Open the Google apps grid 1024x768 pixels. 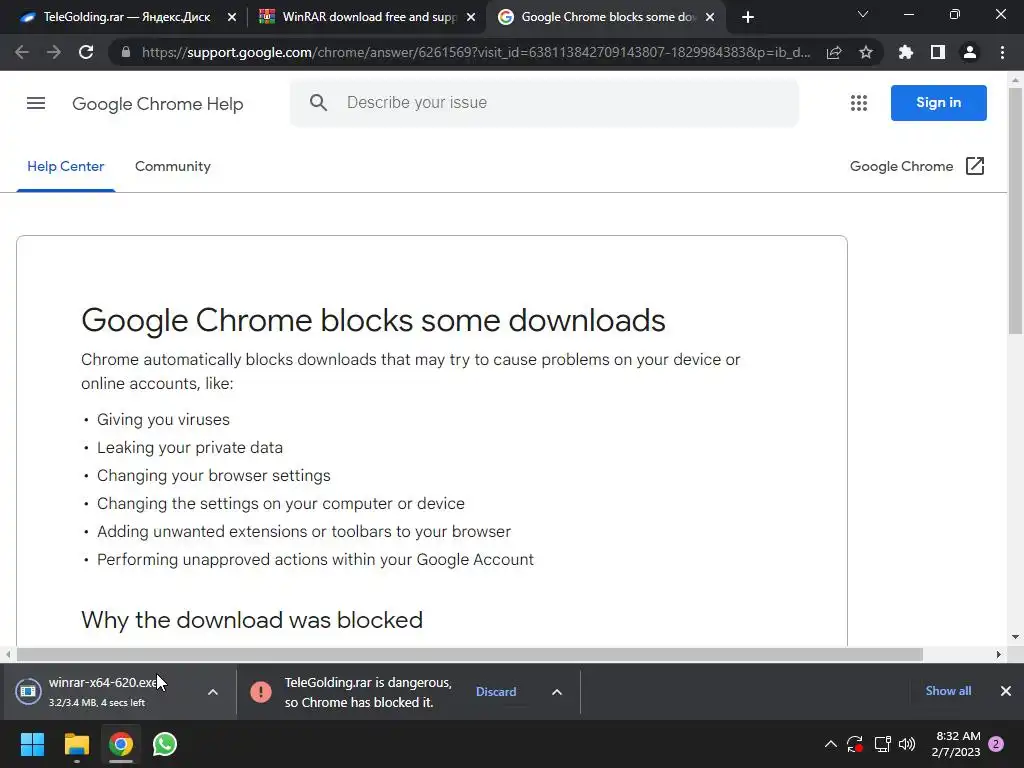point(859,103)
